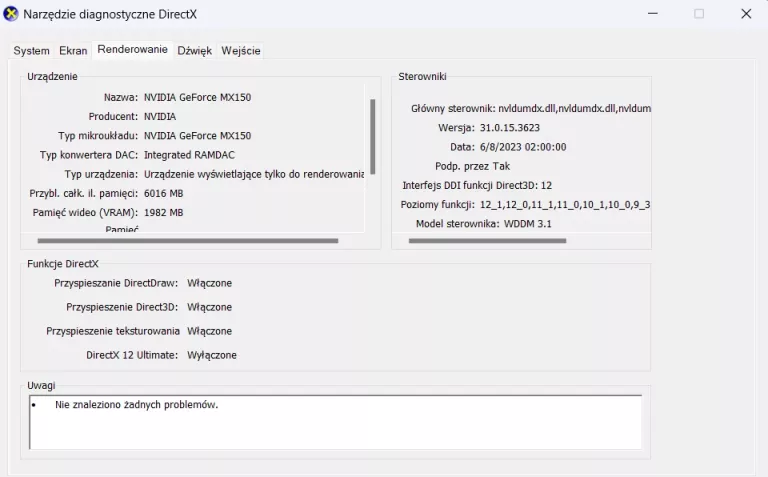This screenshot has height=477, width=768.
Task: Minimize the DirectX diagnostic window
Action: point(652,14)
